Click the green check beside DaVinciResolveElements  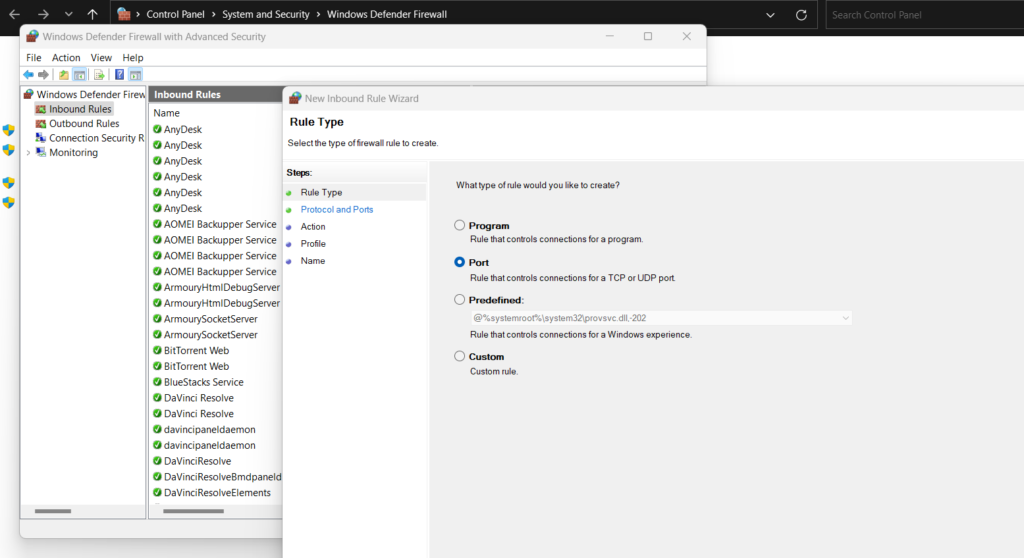(157, 492)
